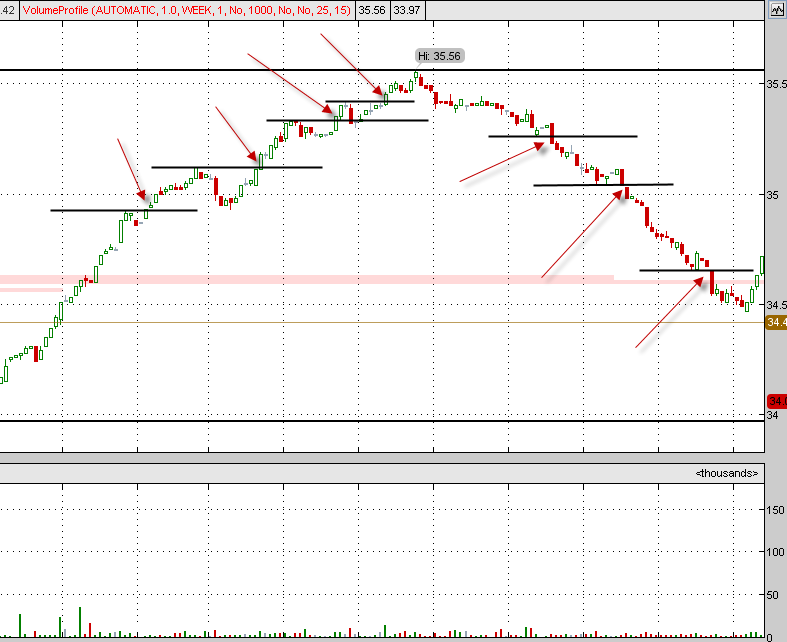Click the 50 volume axis label

772,595
